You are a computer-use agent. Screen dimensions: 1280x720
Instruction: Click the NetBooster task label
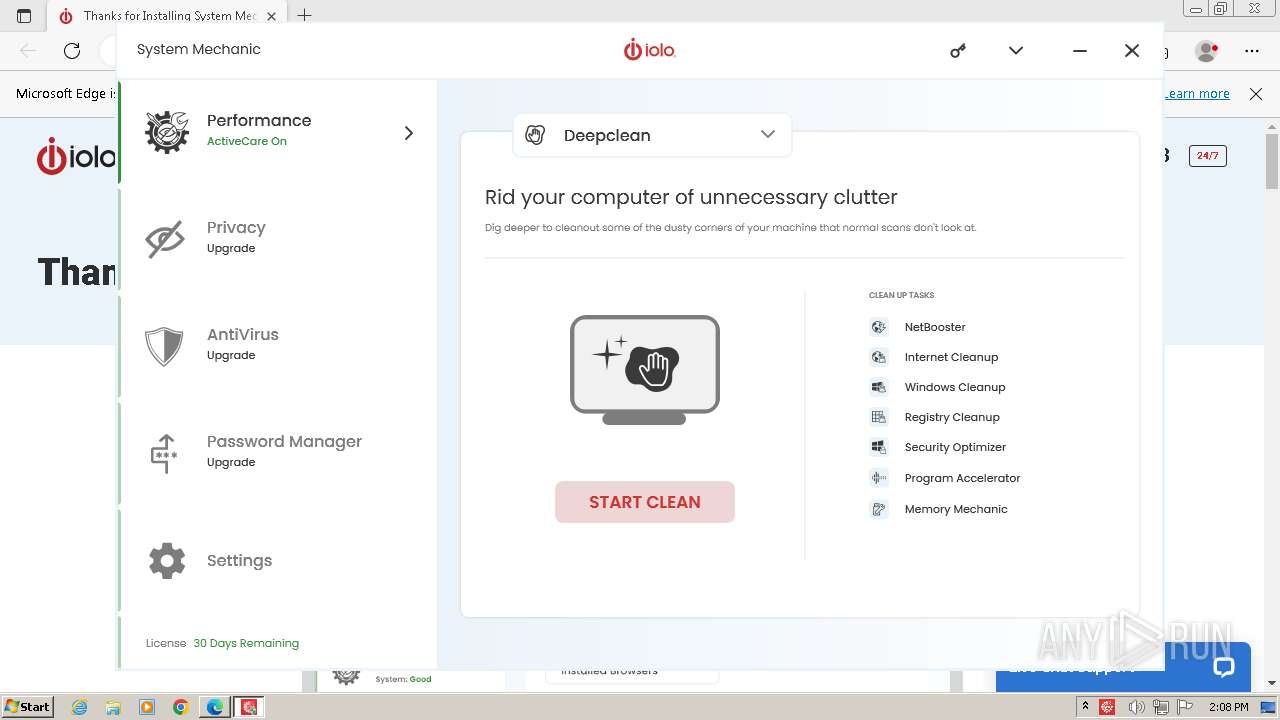coord(935,327)
